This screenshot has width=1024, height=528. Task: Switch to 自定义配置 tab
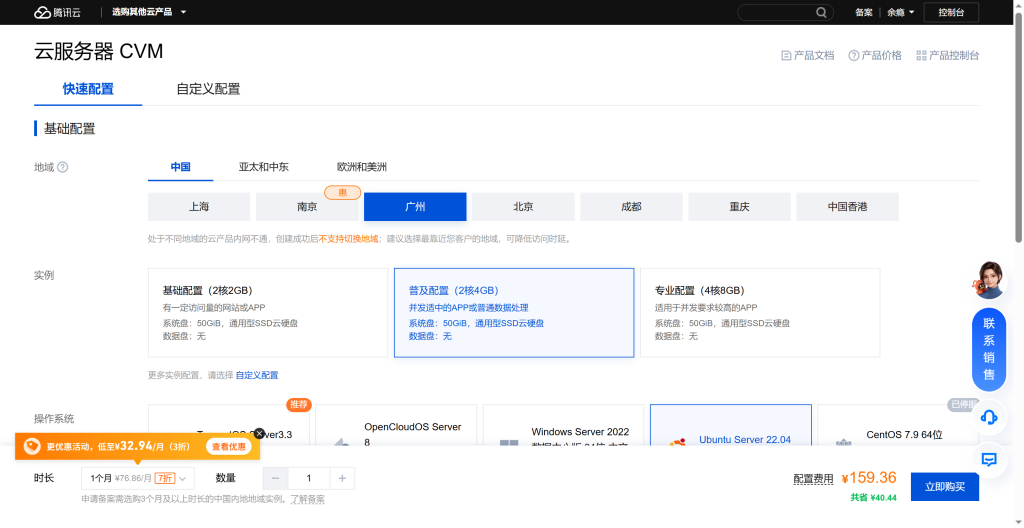pyautogui.click(x=208, y=89)
